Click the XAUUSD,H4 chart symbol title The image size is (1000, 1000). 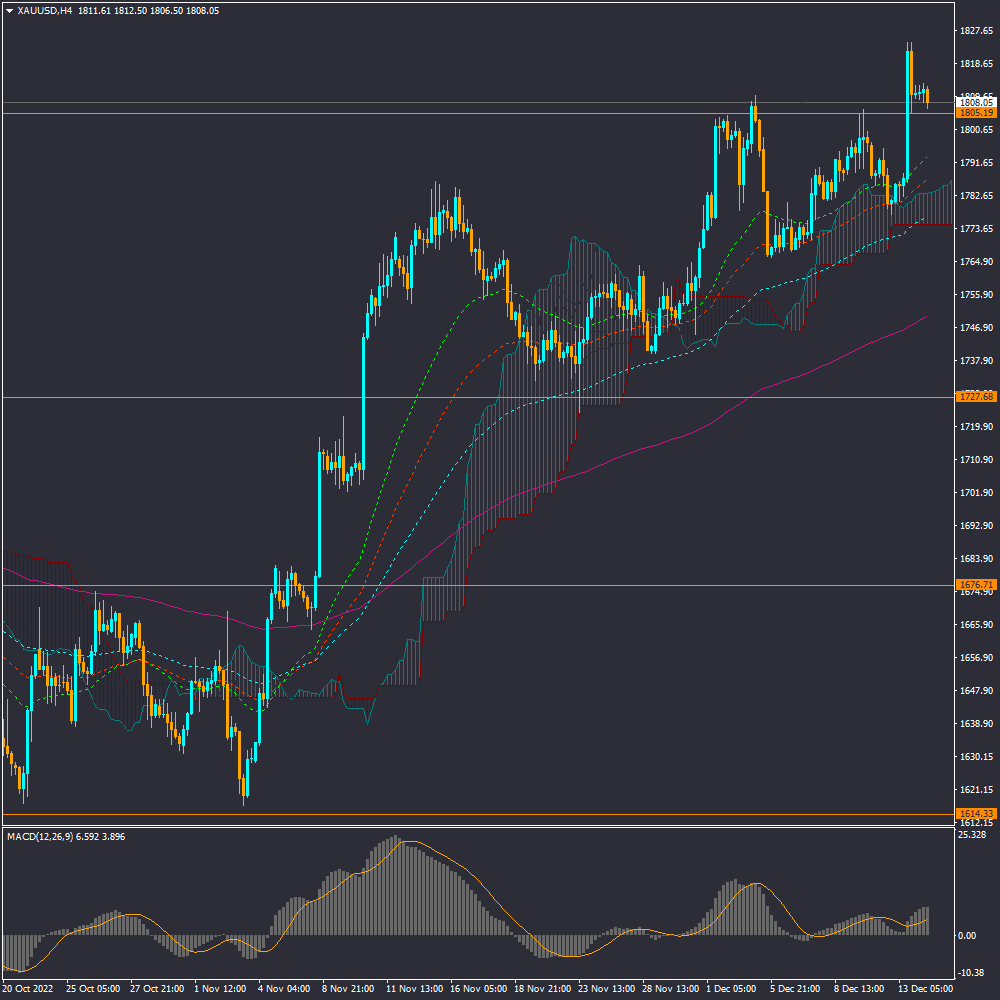pyautogui.click(x=43, y=11)
